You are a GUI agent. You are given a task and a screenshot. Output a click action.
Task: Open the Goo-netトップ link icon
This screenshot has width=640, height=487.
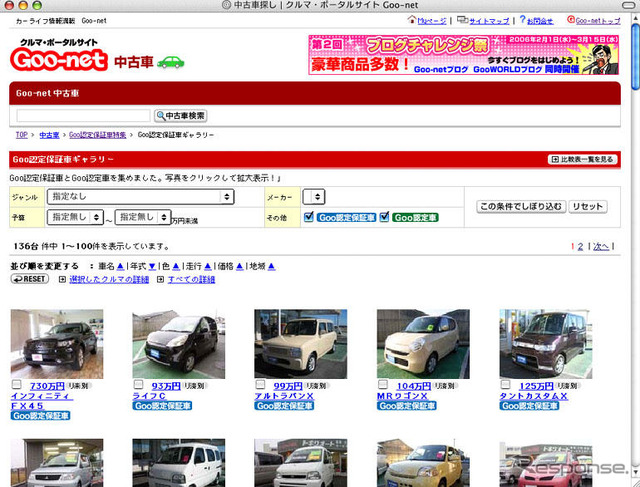[x=570, y=20]
